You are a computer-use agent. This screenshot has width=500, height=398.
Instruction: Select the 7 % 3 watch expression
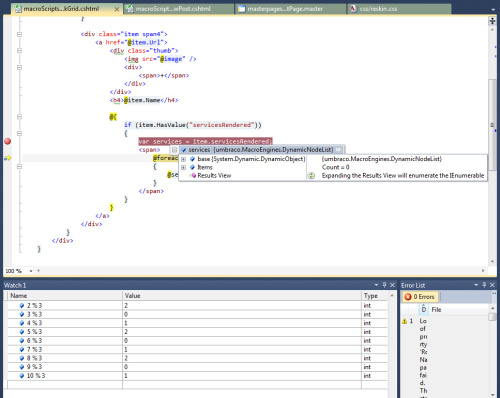[34, 349]
